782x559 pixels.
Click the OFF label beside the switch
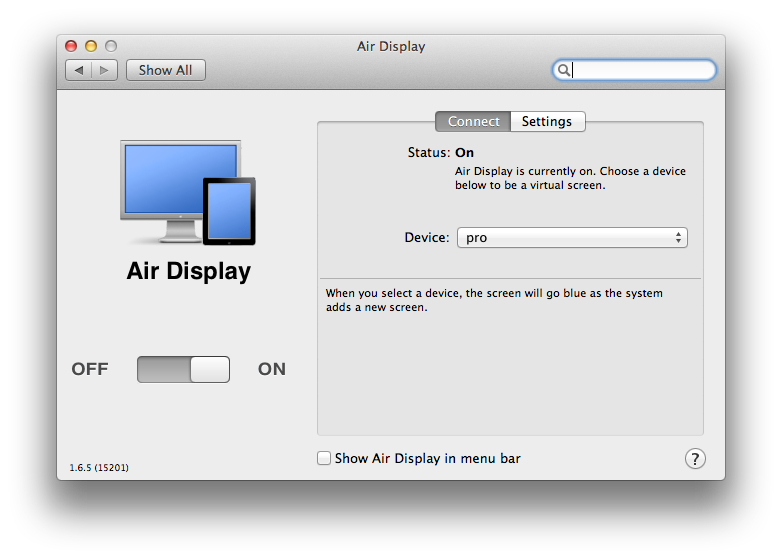(90, 369)
